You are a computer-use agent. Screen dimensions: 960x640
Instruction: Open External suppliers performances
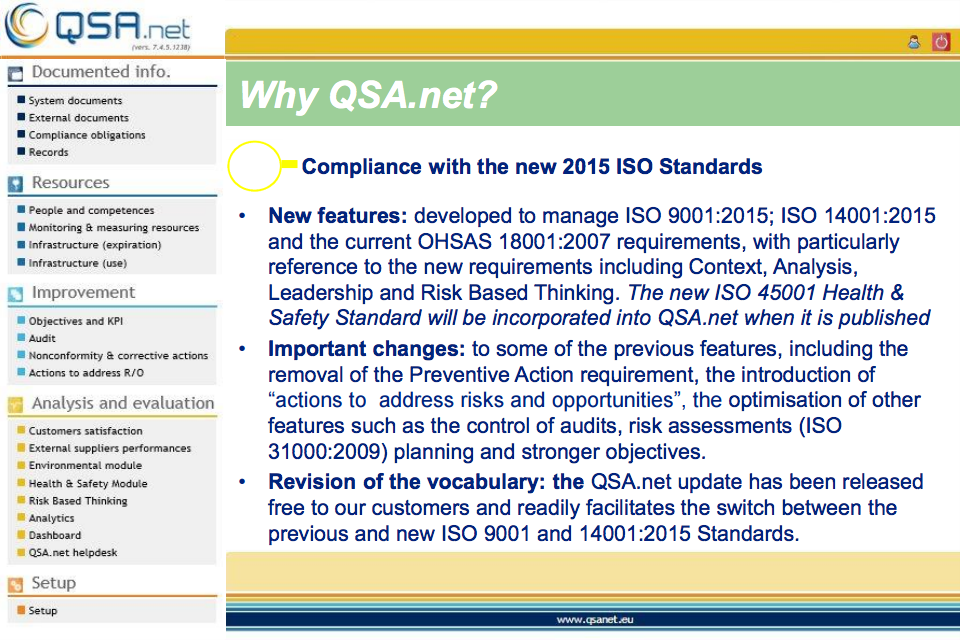click(x=110, y=448)
